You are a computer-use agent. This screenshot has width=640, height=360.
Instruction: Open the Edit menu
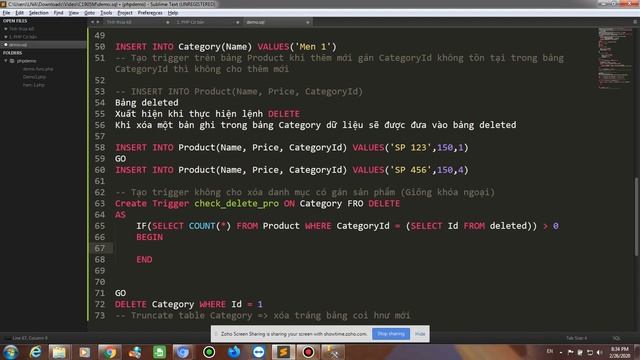point(19,13)
